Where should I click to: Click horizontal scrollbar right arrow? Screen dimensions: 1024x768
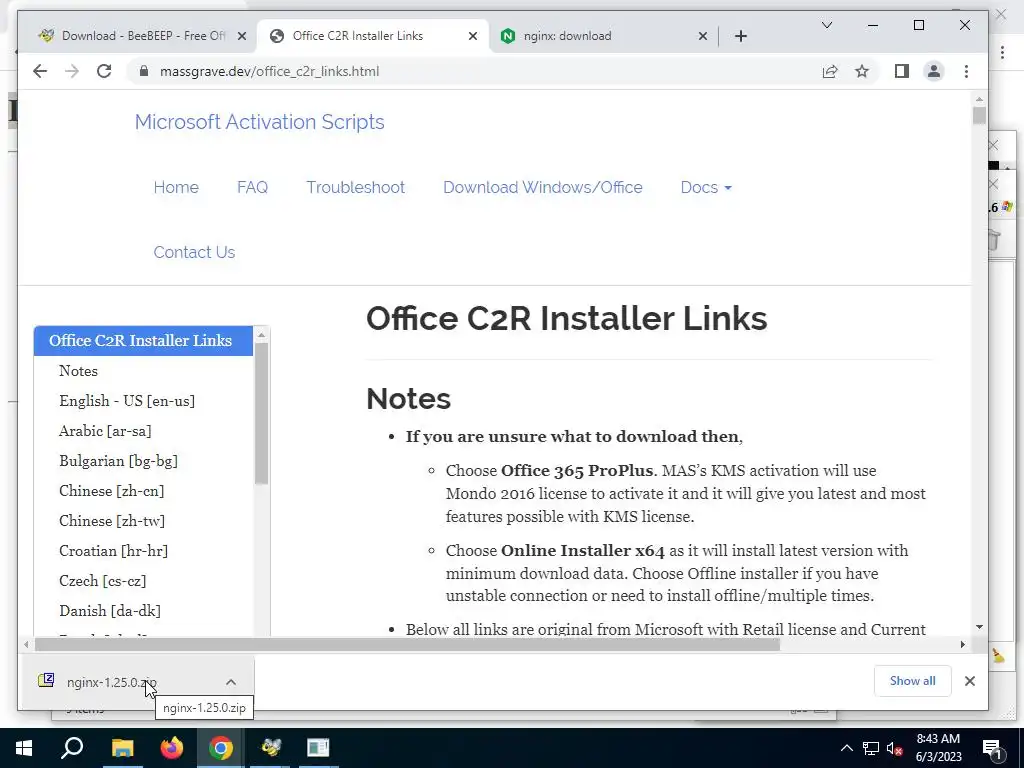[x=963, y=645]
